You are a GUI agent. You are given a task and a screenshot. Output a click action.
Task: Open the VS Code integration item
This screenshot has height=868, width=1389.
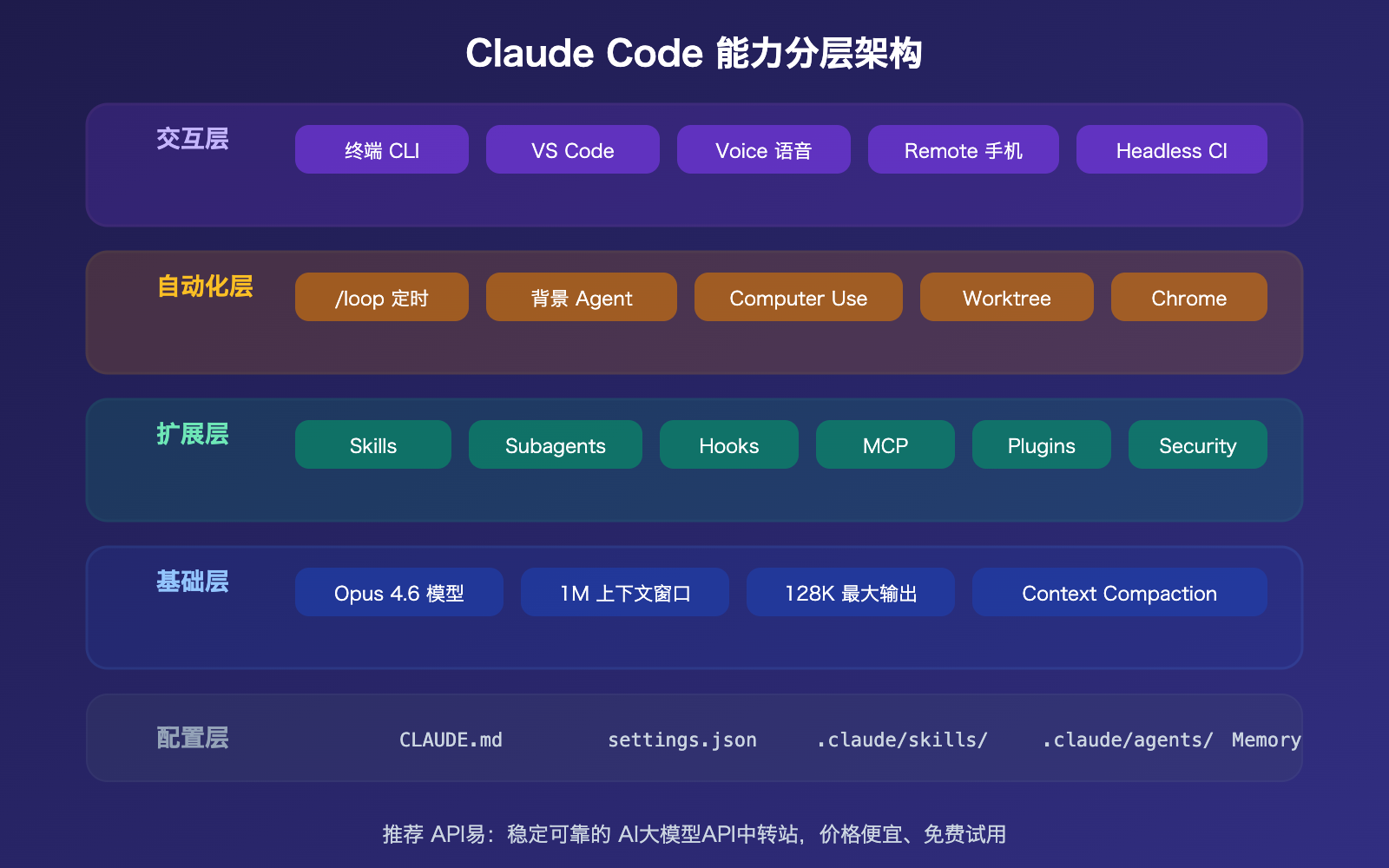(572, 149)
